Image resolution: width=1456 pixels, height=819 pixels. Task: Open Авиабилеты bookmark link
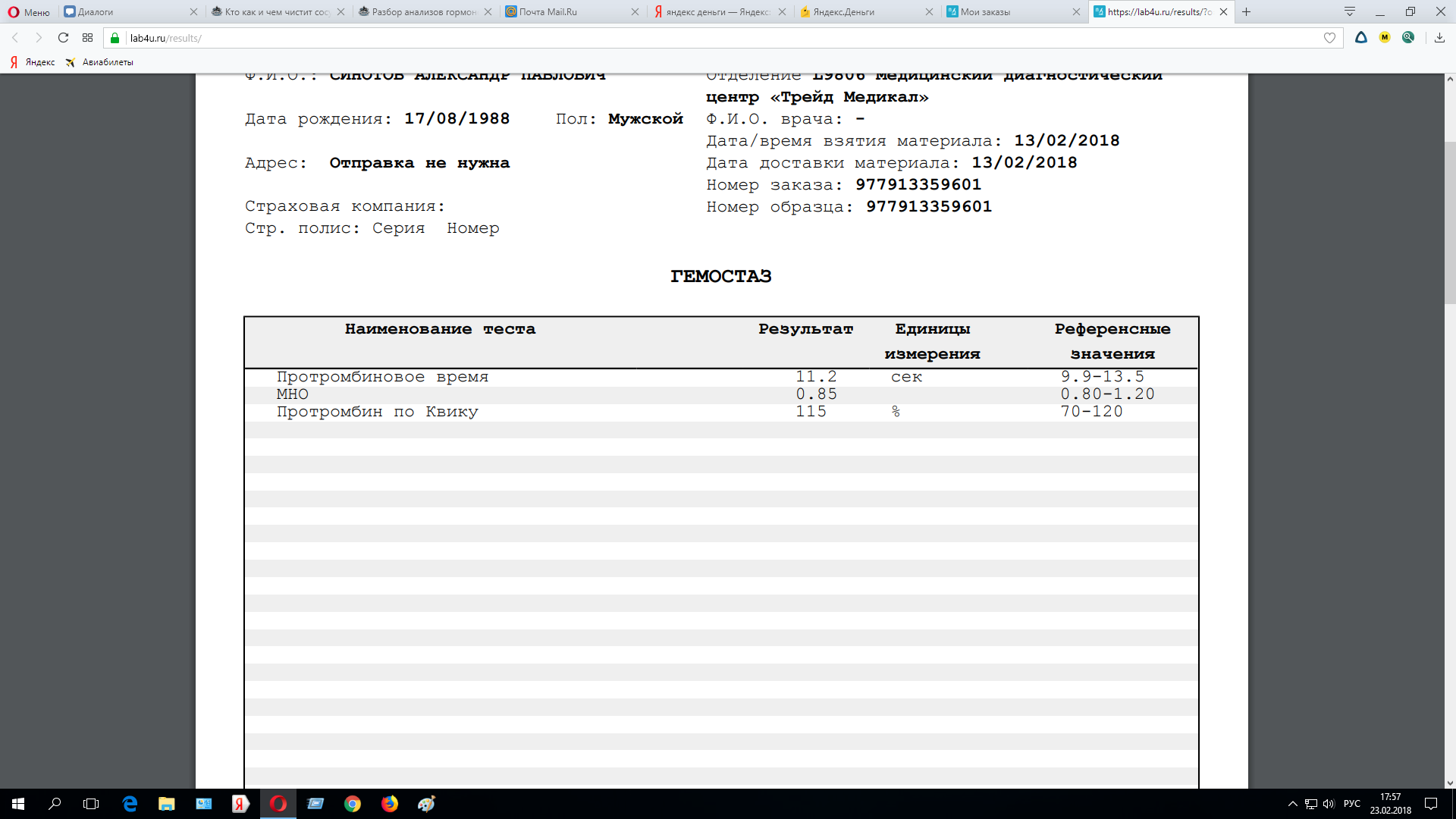click(100, 62)
